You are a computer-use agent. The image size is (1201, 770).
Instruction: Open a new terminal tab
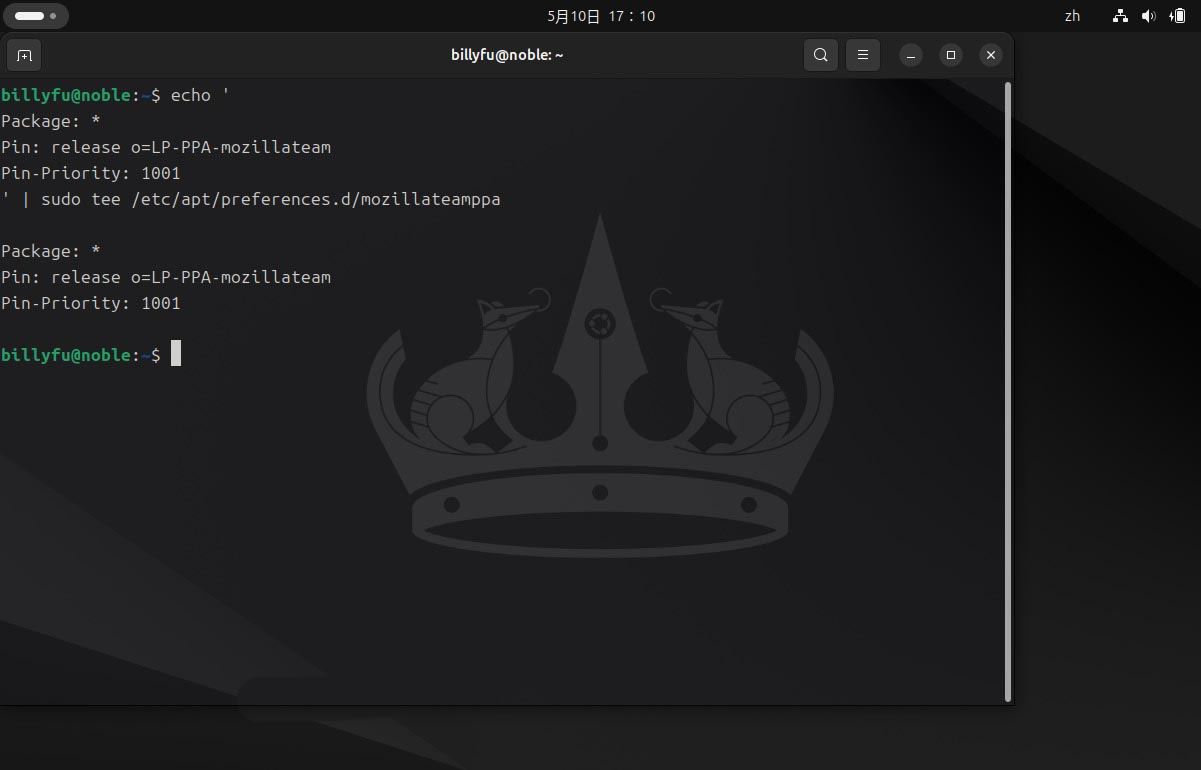(25, 55)
